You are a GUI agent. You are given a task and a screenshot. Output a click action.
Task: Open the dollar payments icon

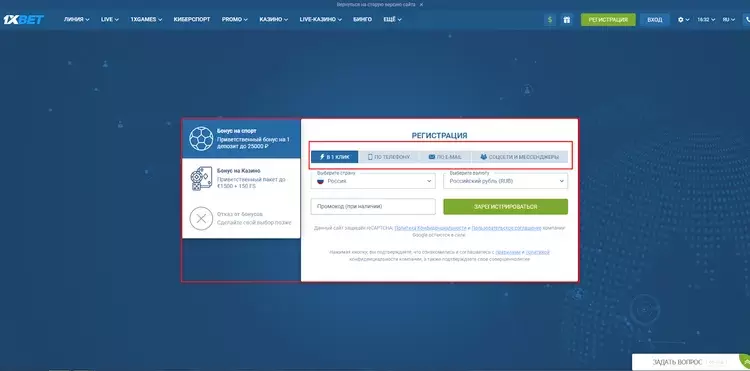[x=550, y=20]
